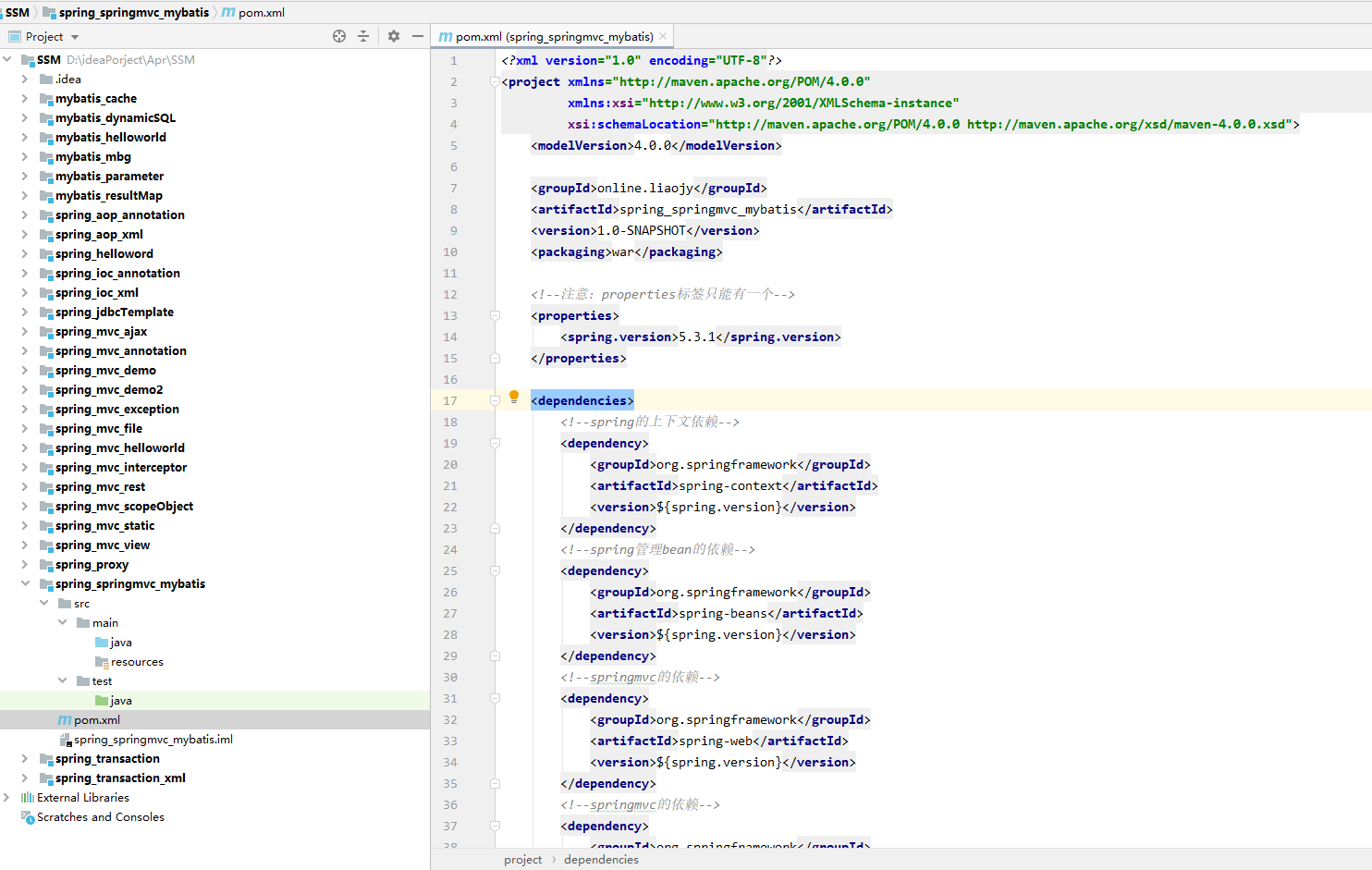
Task: Fold the spring-web dependency at line 31
Action: point(495,698)
